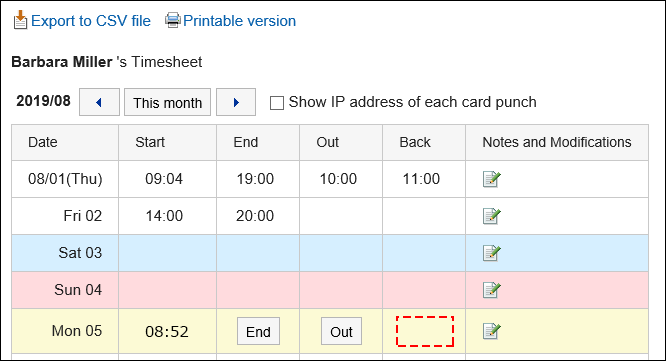Image resolution: width=666 pixels, height=361 pixels.
Task: Click the printer icon for Printable version
Action: (x=172, y=20)
